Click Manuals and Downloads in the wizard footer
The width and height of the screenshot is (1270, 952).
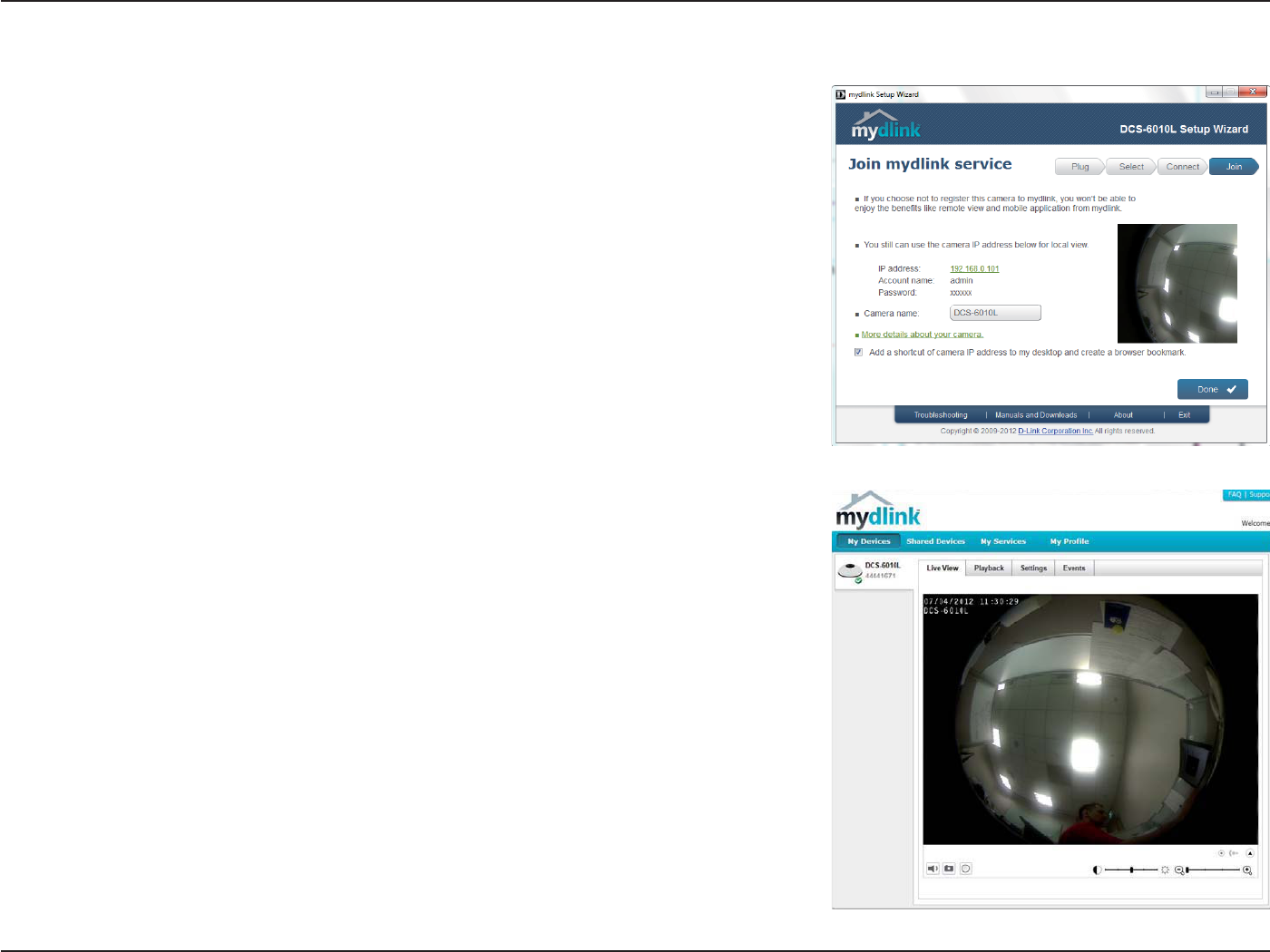(x=1036, y=415)
